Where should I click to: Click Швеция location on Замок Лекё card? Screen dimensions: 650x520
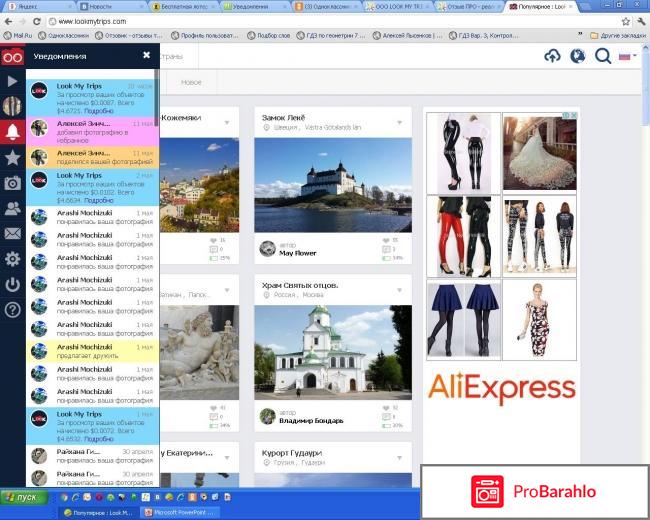click(285, 127)
